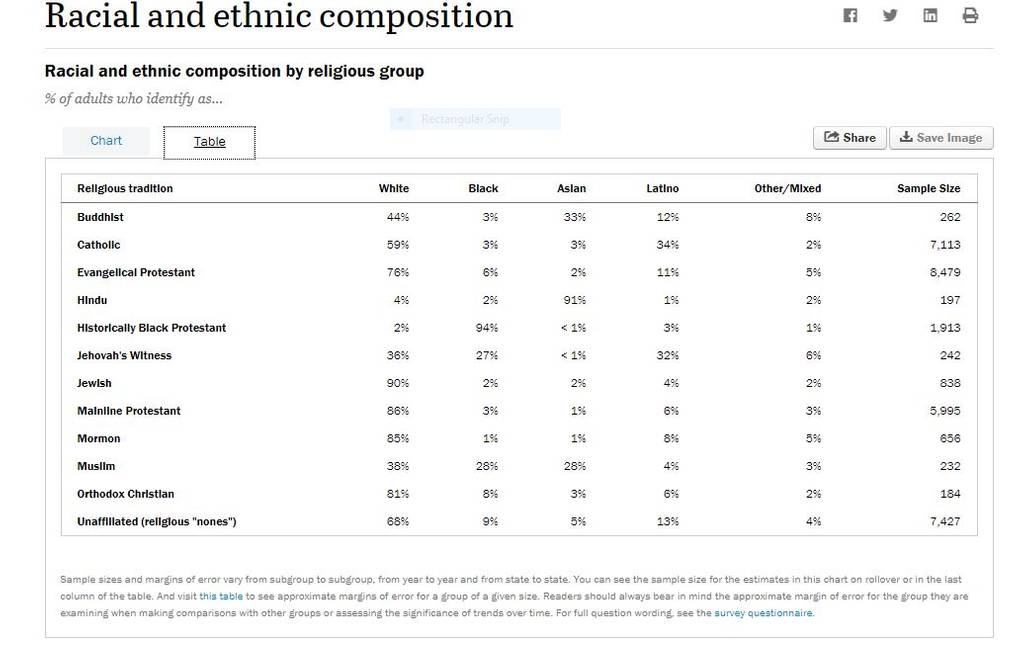This screenshot has width=1024, height=663.
Task: Print the page using printer icon
Action: coord(970,15)
